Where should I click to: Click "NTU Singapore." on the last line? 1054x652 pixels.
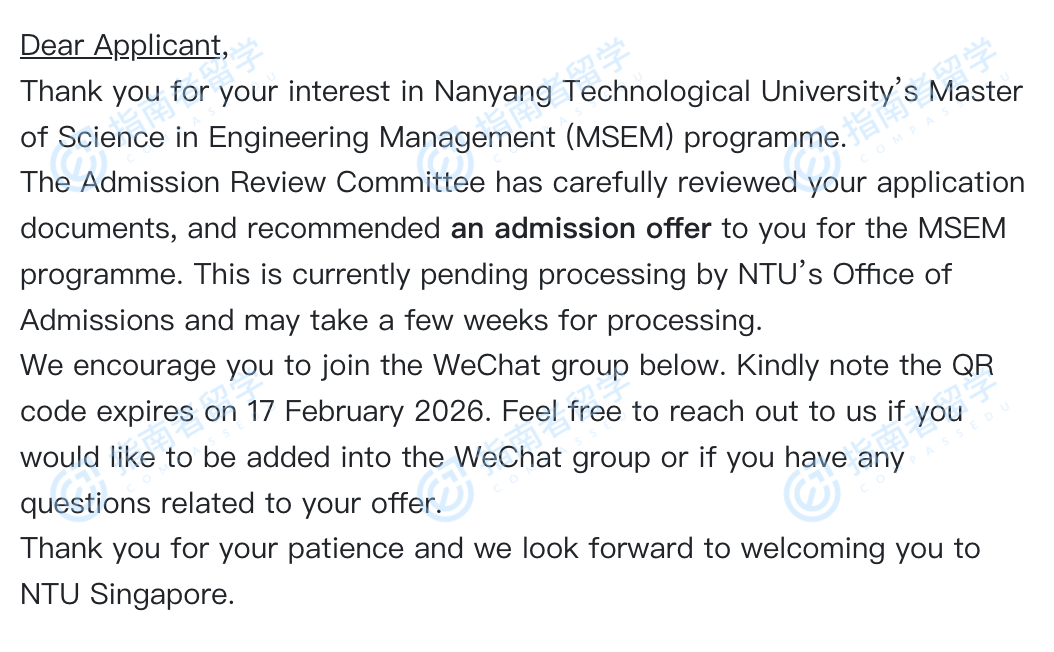click(x=127, y=595)
